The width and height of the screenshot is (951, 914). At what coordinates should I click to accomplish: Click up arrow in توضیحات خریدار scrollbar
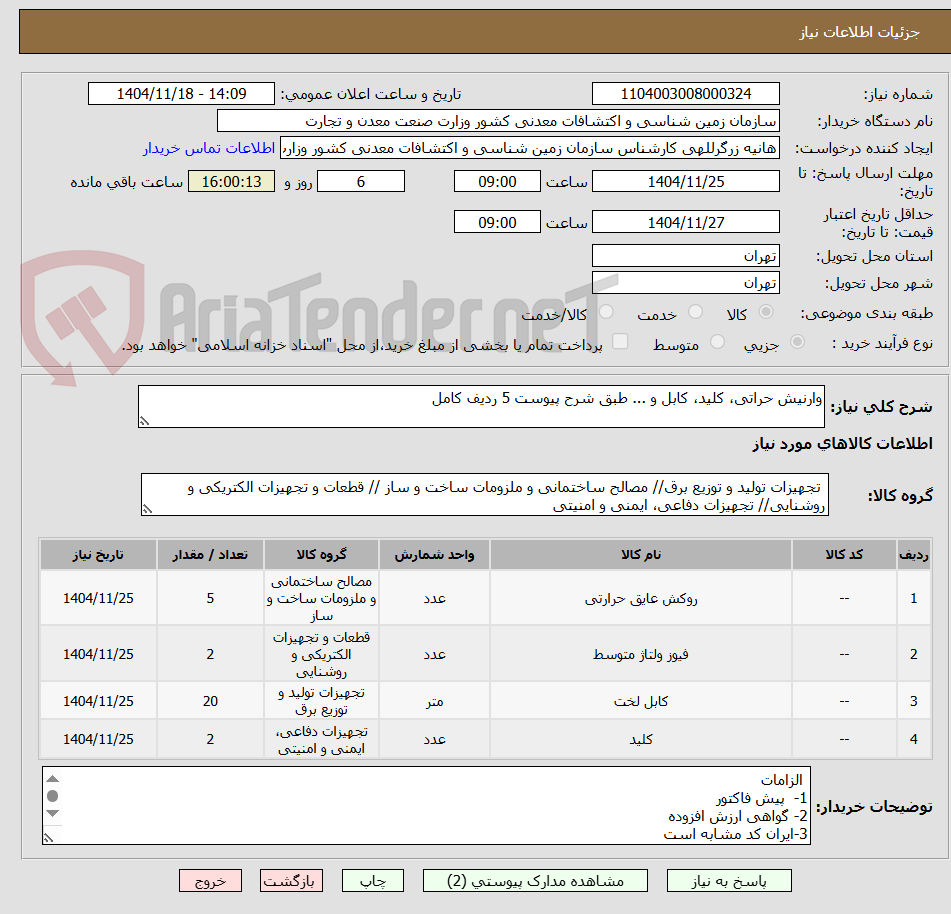pyautogui.click(x=53, y=779)
